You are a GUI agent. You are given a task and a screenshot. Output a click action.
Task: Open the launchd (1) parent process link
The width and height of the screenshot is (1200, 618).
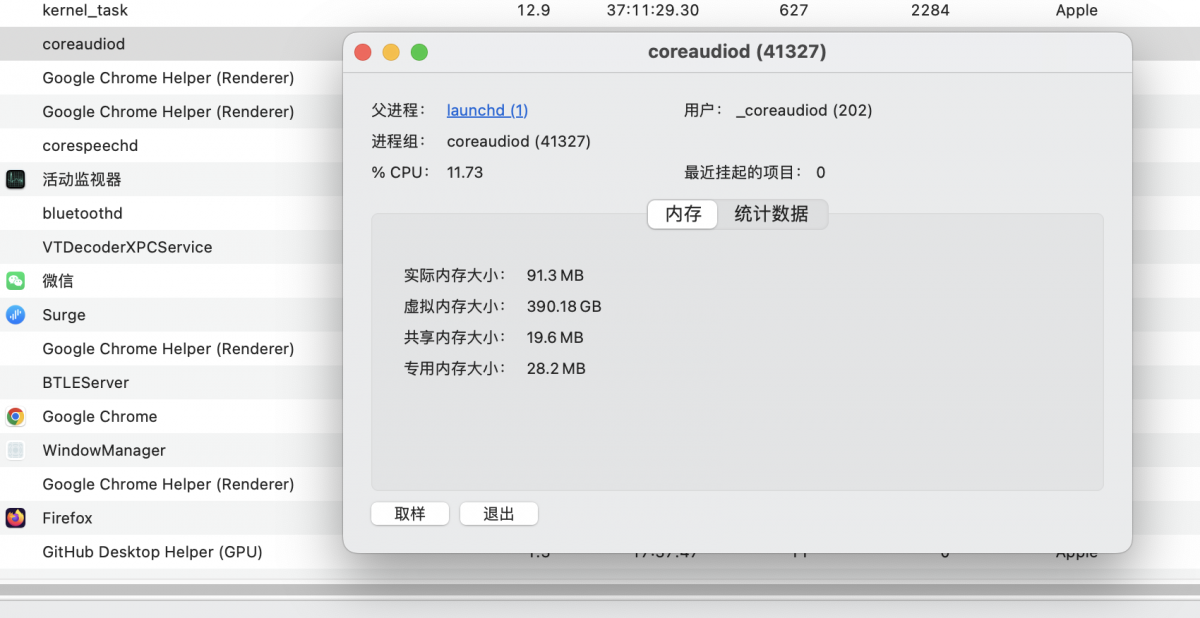tap(487, 111)
